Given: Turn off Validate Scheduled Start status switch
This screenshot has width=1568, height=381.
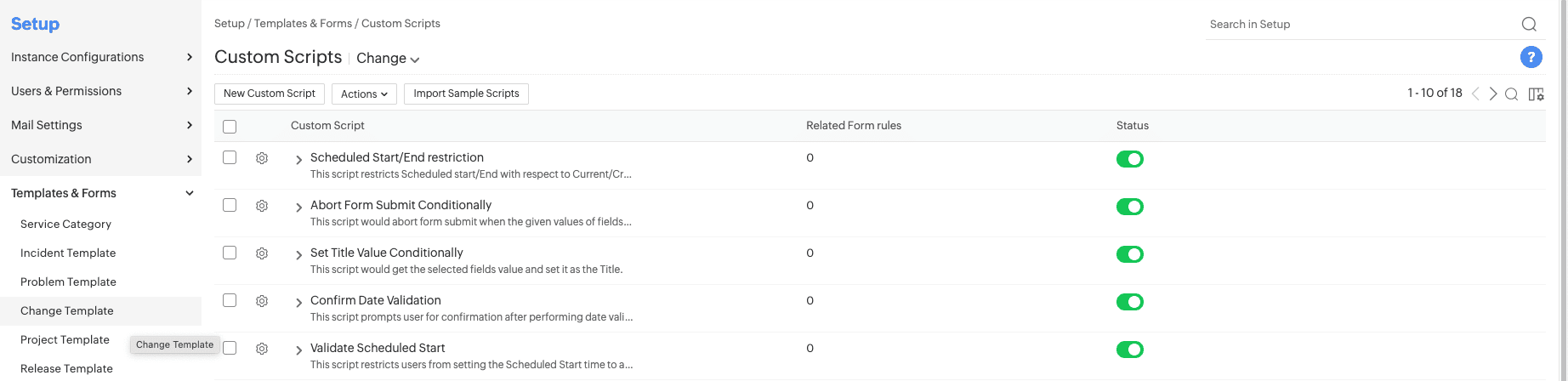Looking at the screenshot, I should click(x=1129, y=350).
